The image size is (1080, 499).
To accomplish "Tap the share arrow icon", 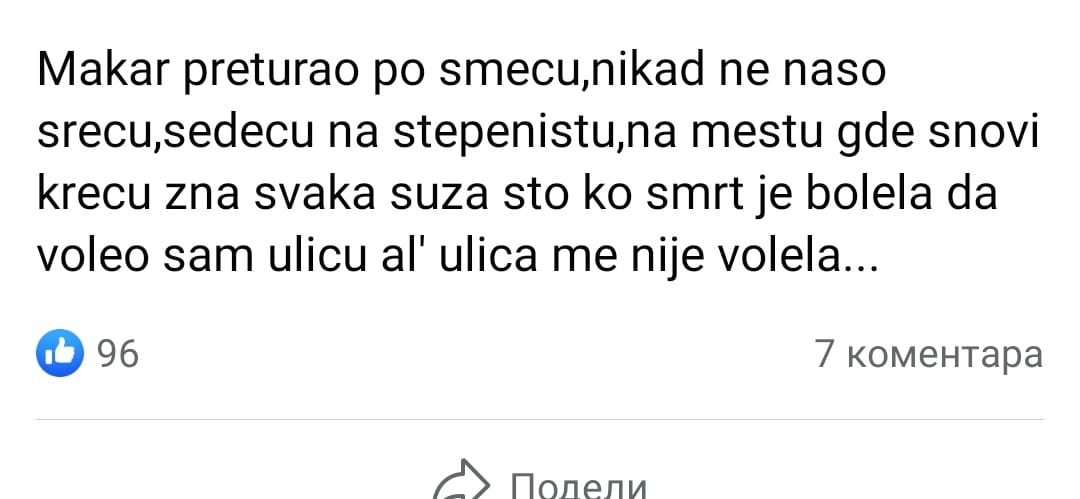I will [x=461, y=481].
